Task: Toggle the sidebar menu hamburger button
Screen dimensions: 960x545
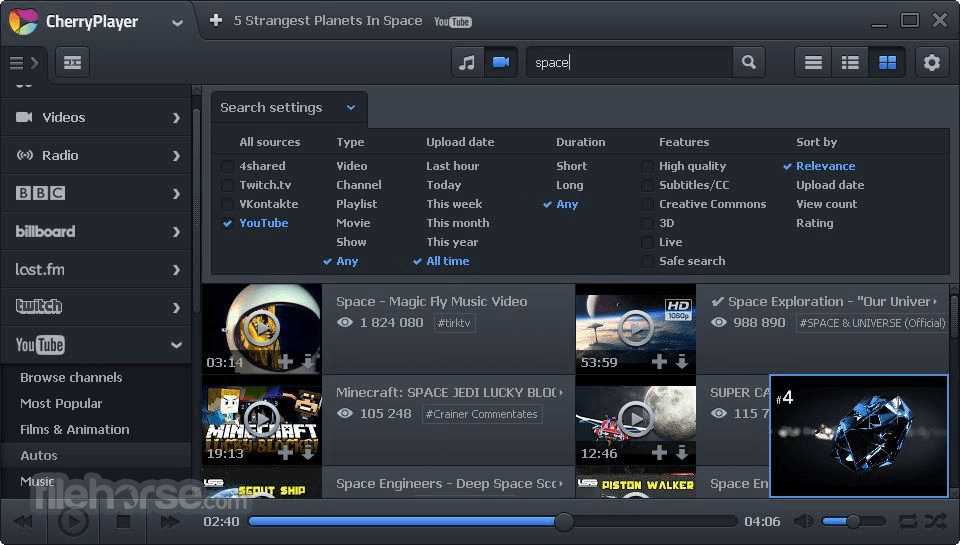Action: (23, 62)
